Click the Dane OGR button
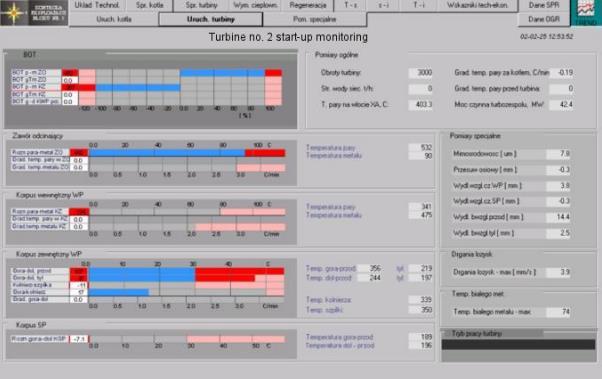Screen dimensions: 602x379 tap(544, 19)
